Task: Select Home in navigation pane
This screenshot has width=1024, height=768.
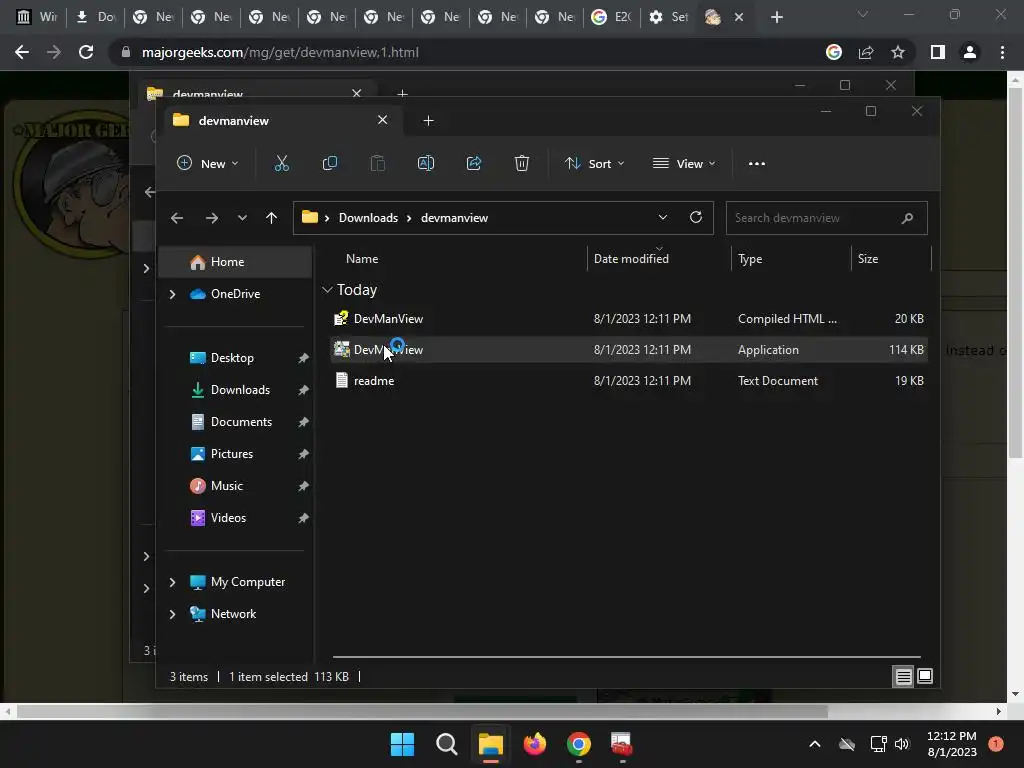Action: [235, 262]
